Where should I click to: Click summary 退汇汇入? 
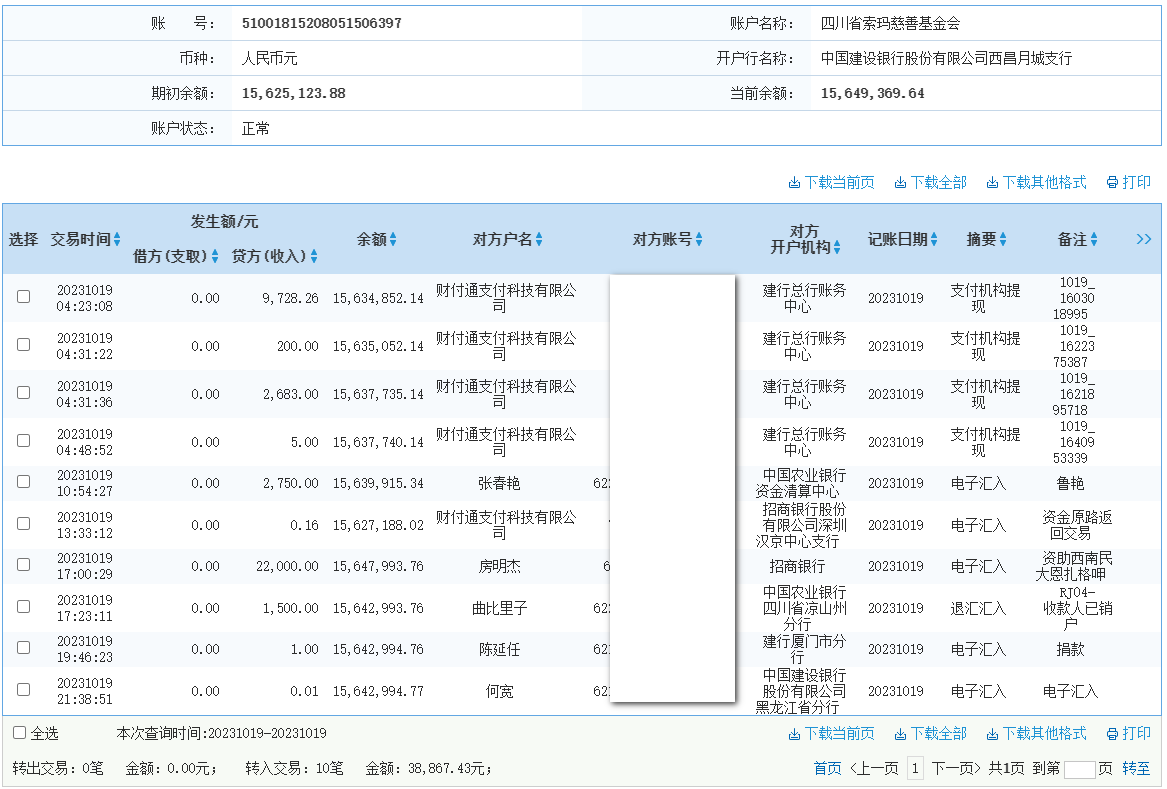click(978, 609)
